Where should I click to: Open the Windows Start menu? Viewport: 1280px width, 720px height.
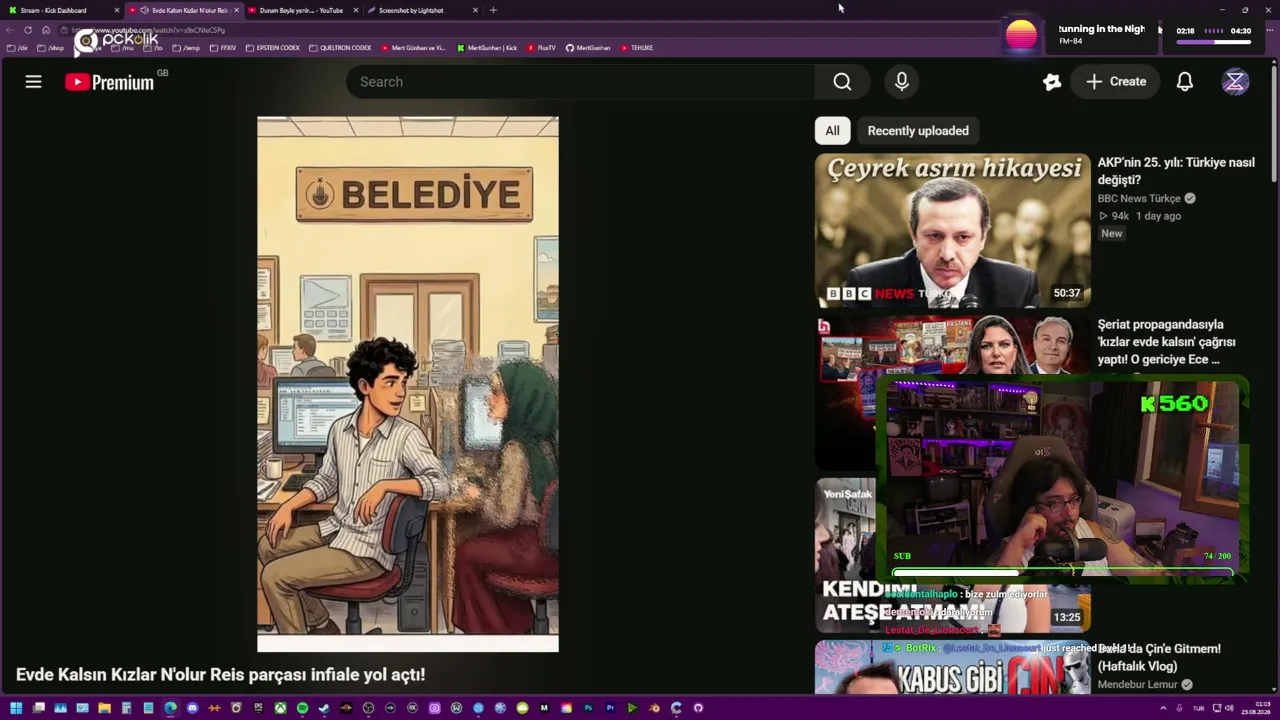[x=16, y=708]
